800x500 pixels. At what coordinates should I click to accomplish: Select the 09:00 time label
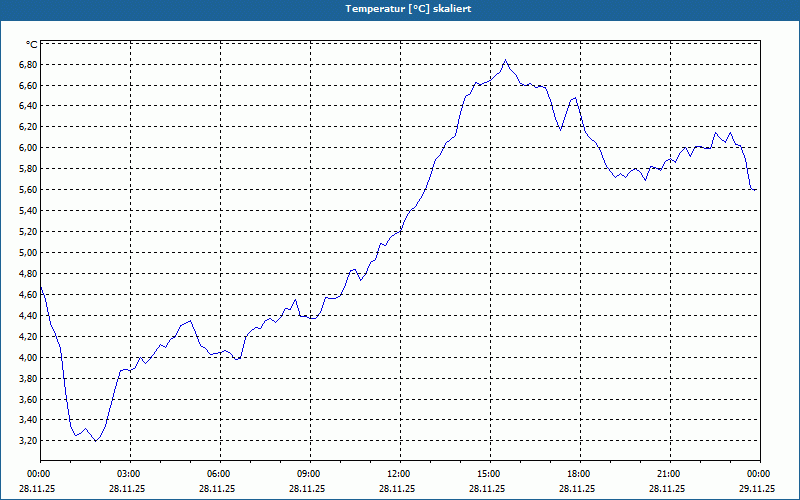(308, 474)
